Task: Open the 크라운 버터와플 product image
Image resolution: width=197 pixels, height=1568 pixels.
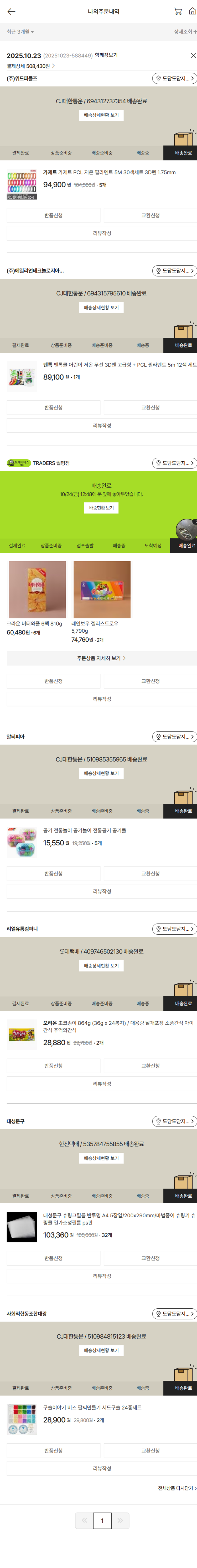Action: pyautogui.click(x=37, y=589)
